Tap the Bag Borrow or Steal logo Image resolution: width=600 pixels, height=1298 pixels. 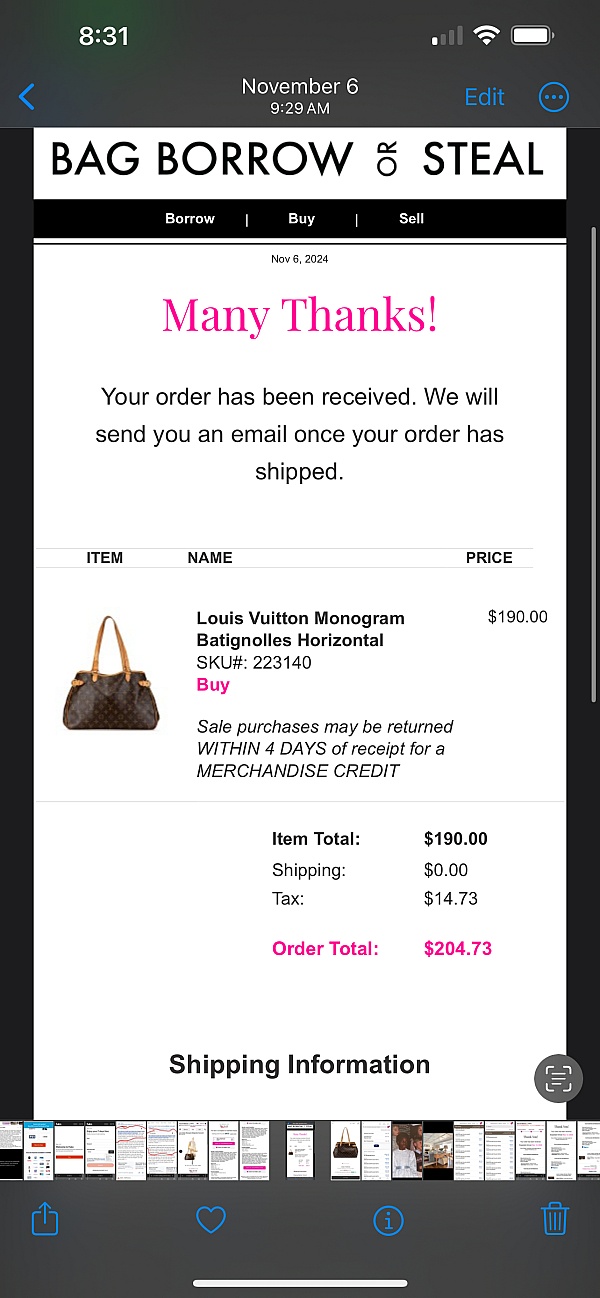[299, 160]
